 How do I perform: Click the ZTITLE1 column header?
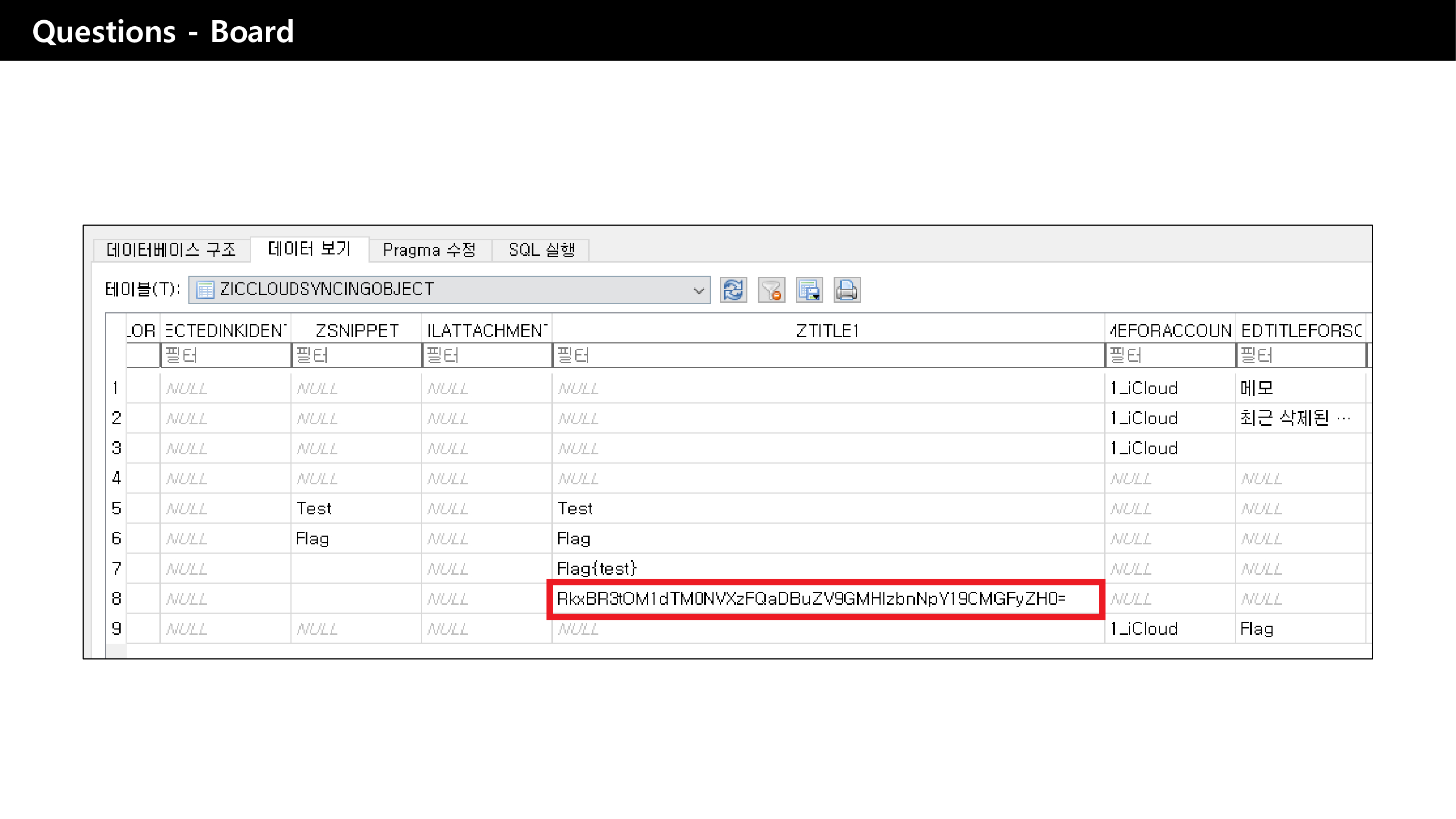[x=828, y=330]
